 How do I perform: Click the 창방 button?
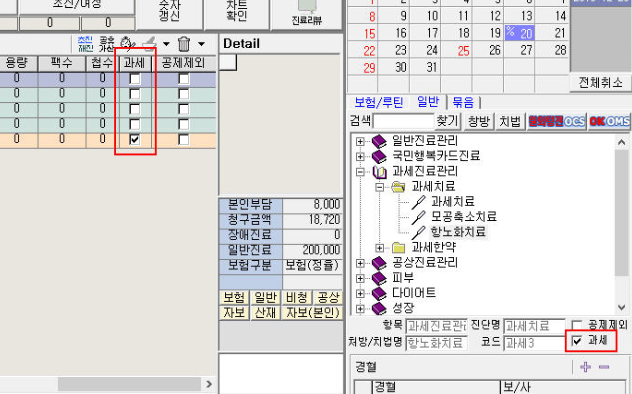478,121
